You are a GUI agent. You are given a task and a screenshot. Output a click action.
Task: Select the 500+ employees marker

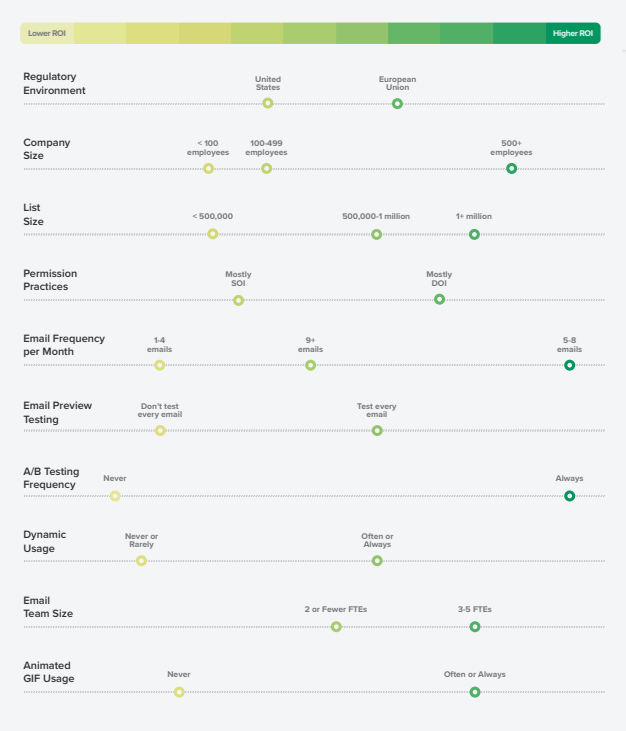511,168
